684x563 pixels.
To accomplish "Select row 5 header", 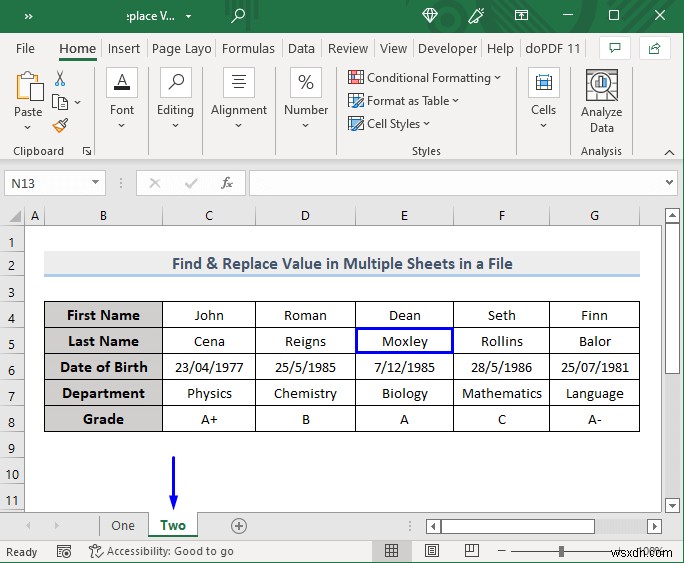I will pyautogui.click(x=12, y=345).
